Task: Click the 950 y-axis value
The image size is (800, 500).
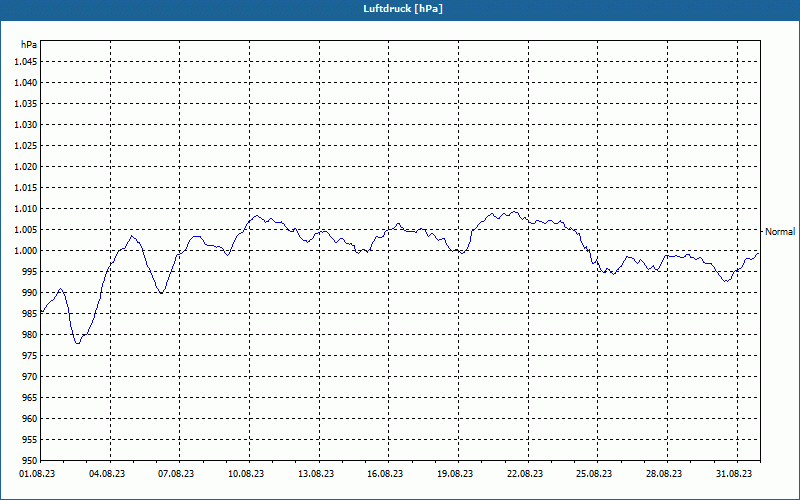Action: click(x=29, y=460)
